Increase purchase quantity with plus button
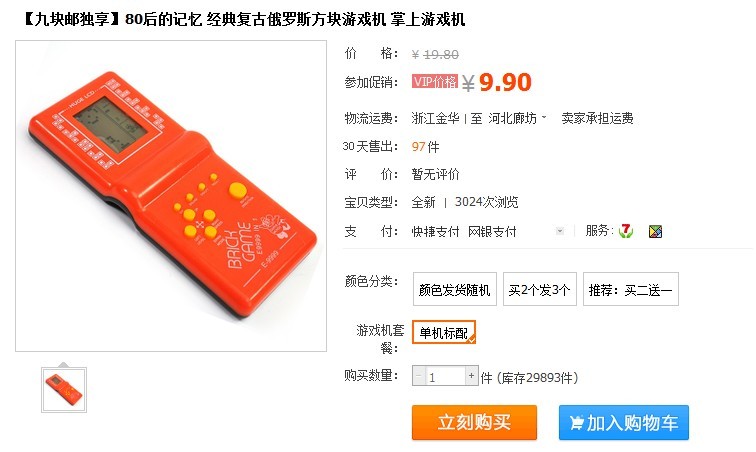The image size is (756, 452). (472, 375)
